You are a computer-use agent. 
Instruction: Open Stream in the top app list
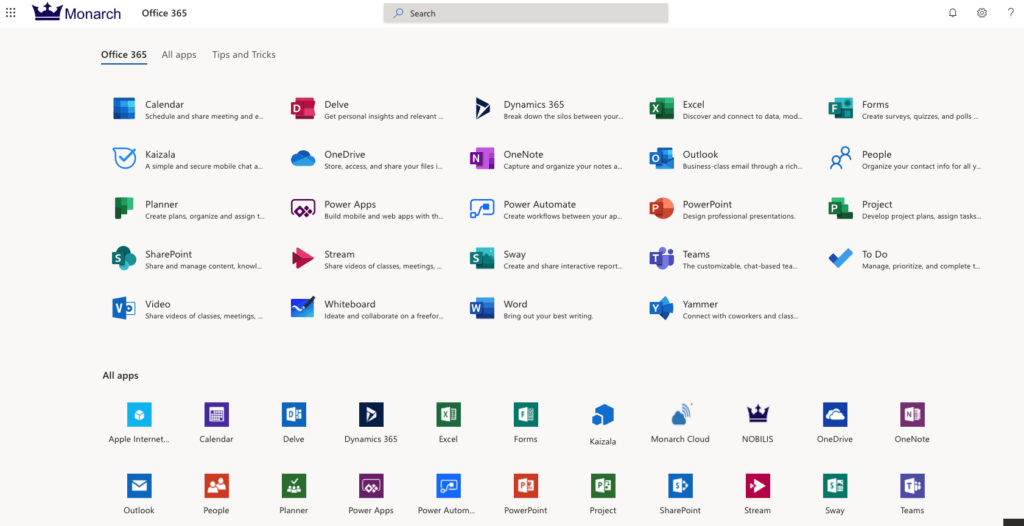(367, 259)
